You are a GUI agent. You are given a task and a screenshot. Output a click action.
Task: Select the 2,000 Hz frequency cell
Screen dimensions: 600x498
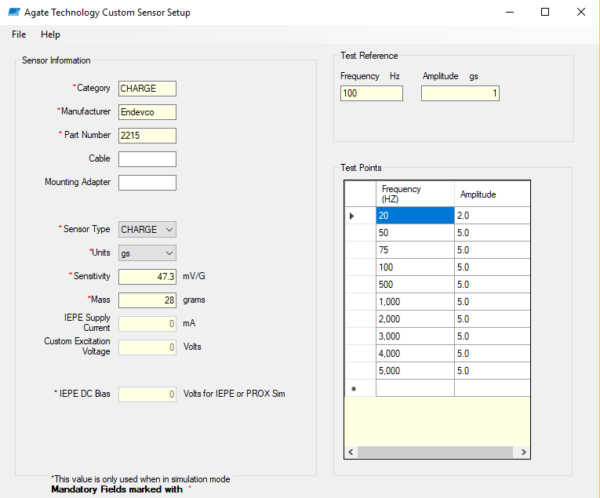pos(415,319)
